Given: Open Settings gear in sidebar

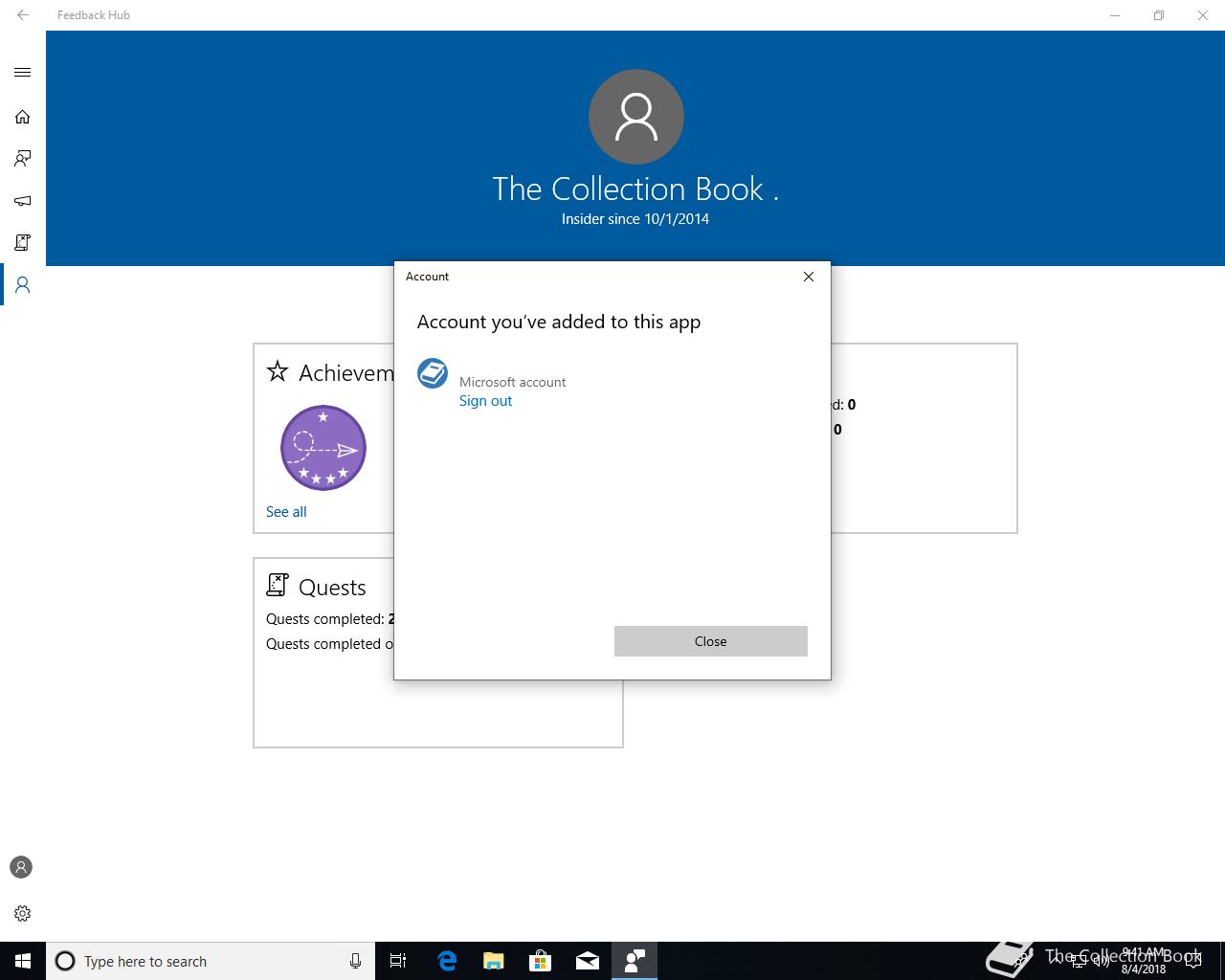Looking at the screenshot, I should (x=23, y=914).
